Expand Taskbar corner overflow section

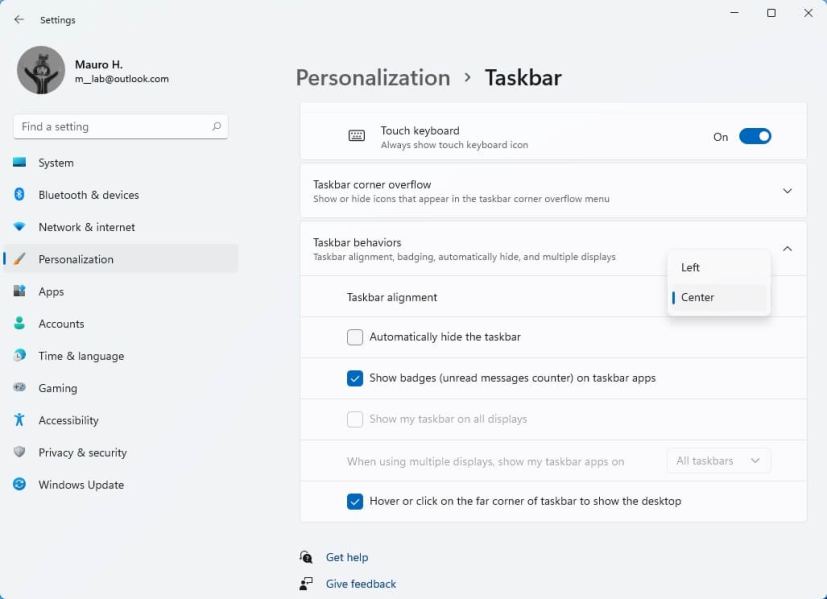point(787,191)
